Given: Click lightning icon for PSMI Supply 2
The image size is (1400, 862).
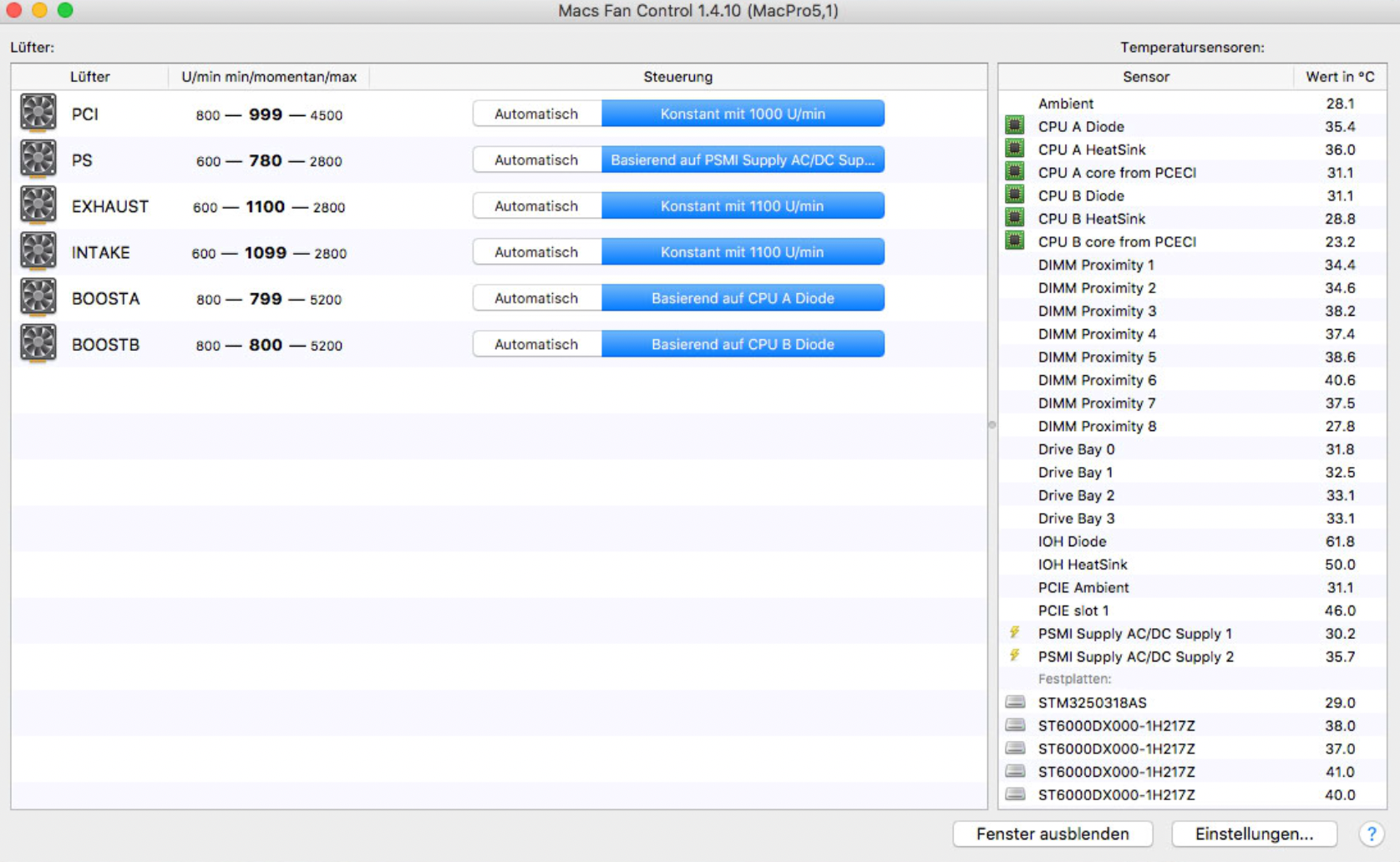Looking at the screenshot, I should pos(1015,656).
